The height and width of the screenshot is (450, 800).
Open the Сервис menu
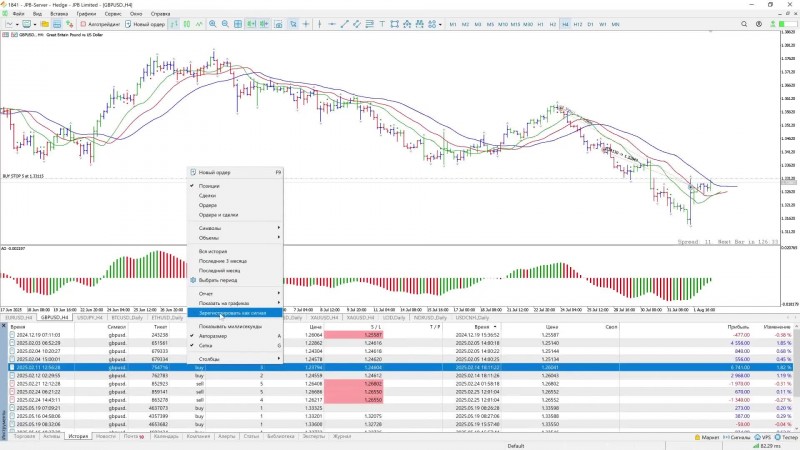pos(113,13)
